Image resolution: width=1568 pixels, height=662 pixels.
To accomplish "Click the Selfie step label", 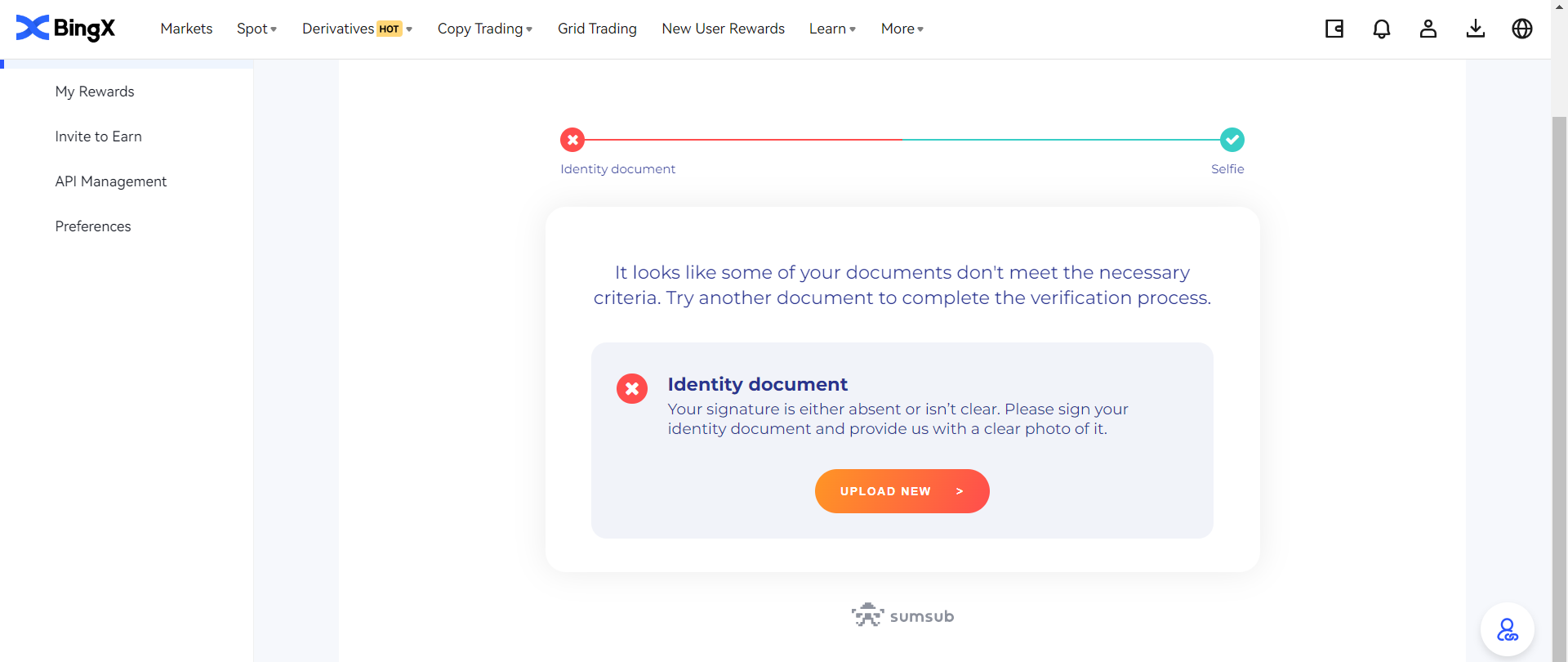I will tap(1227, 169).
